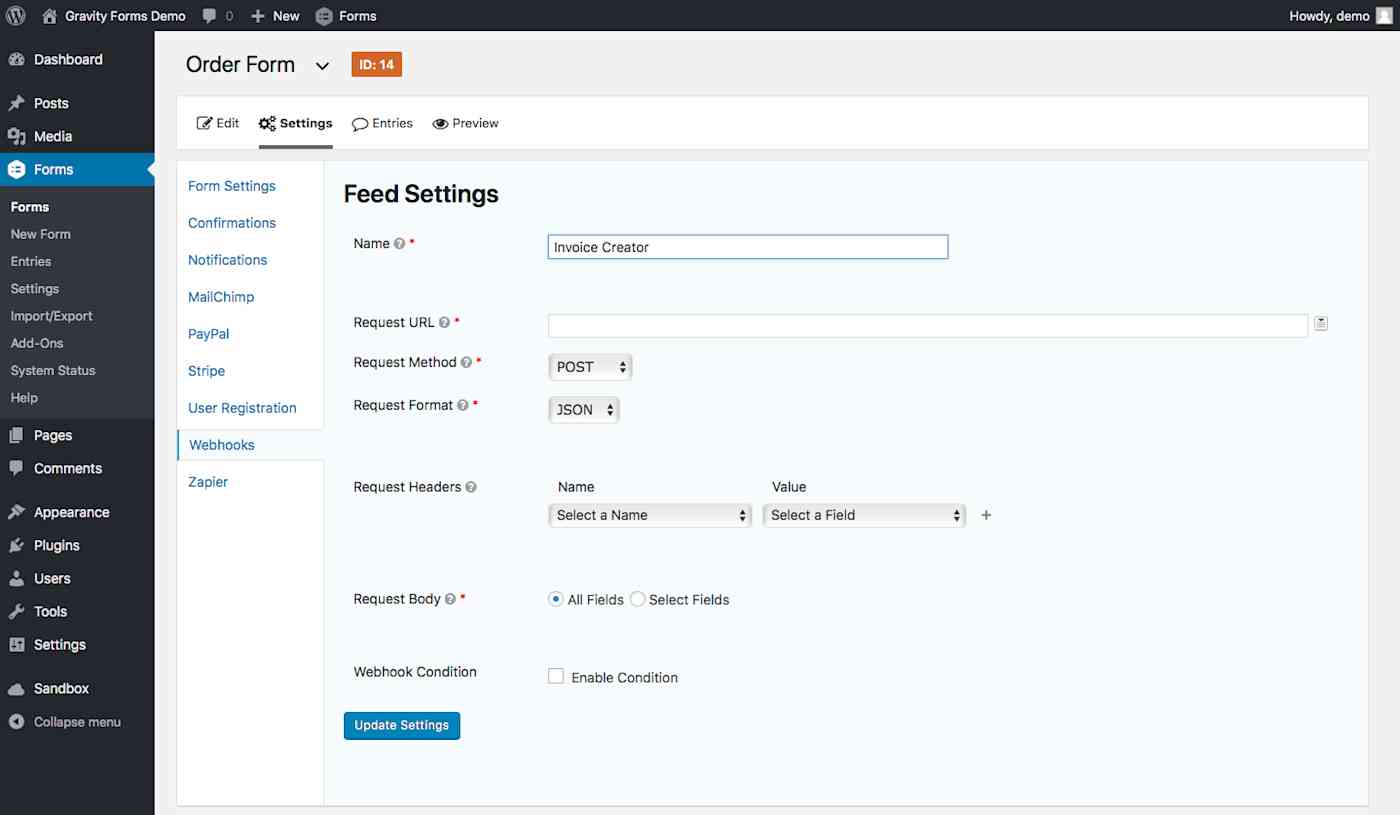Open the Request Method POST dropdown
Image resolution: width=1400 pixels, height=815 pixels.
tap(590, 367)
